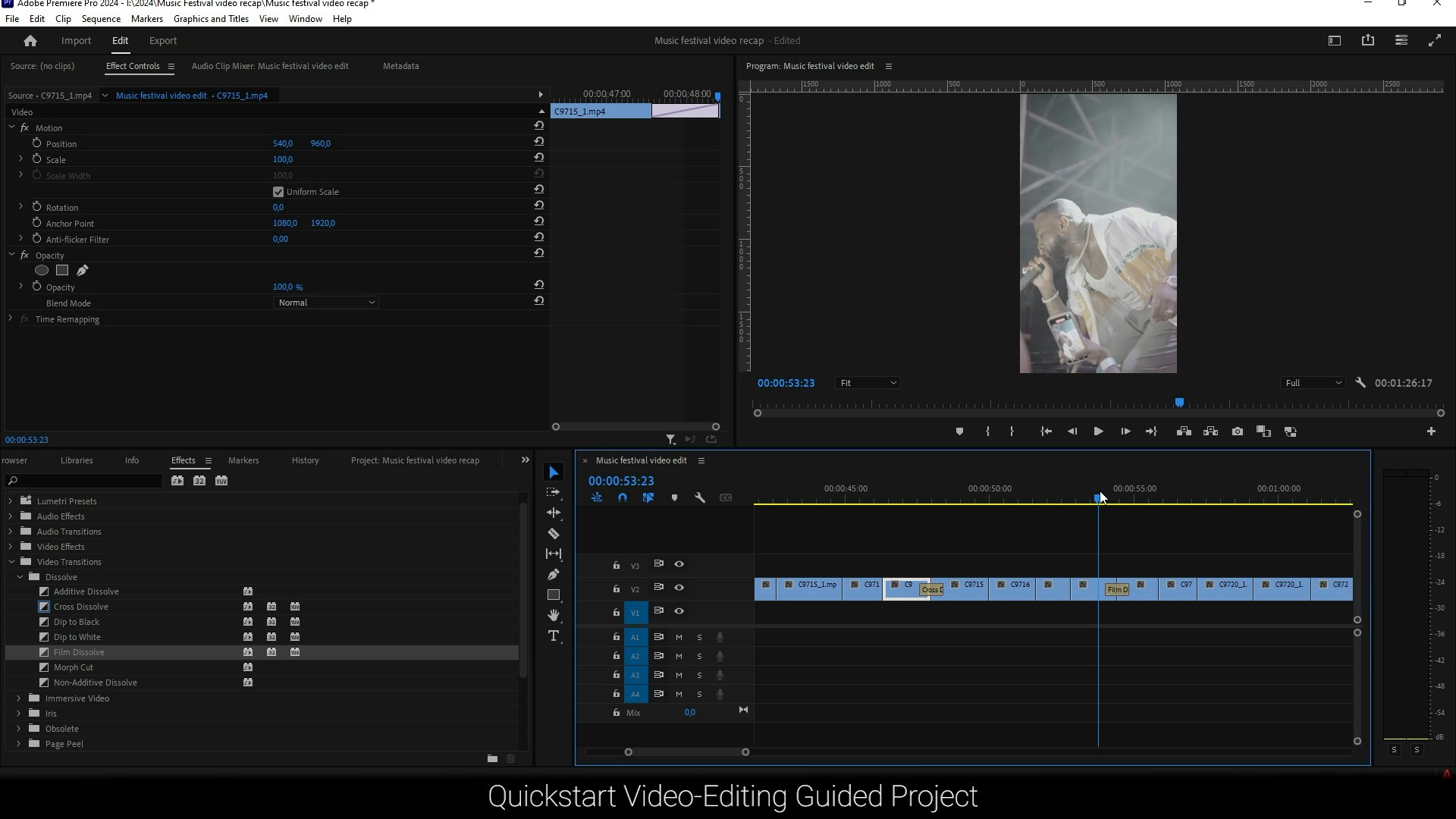Screen dimensions: 1456x819
Task: Click the Program monitor playhead scrubber
Action: pos(1179,403)
